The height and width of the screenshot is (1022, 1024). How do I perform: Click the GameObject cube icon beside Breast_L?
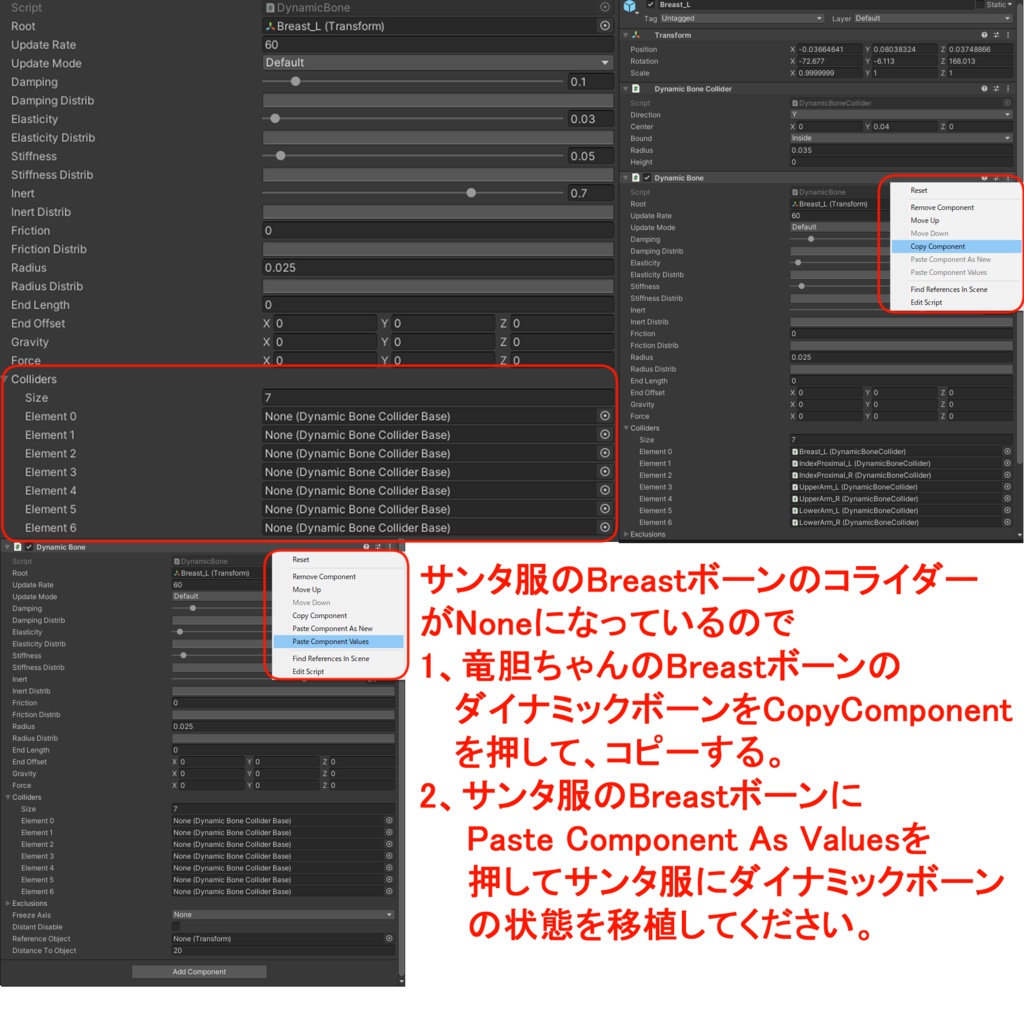tap(630, 6)
